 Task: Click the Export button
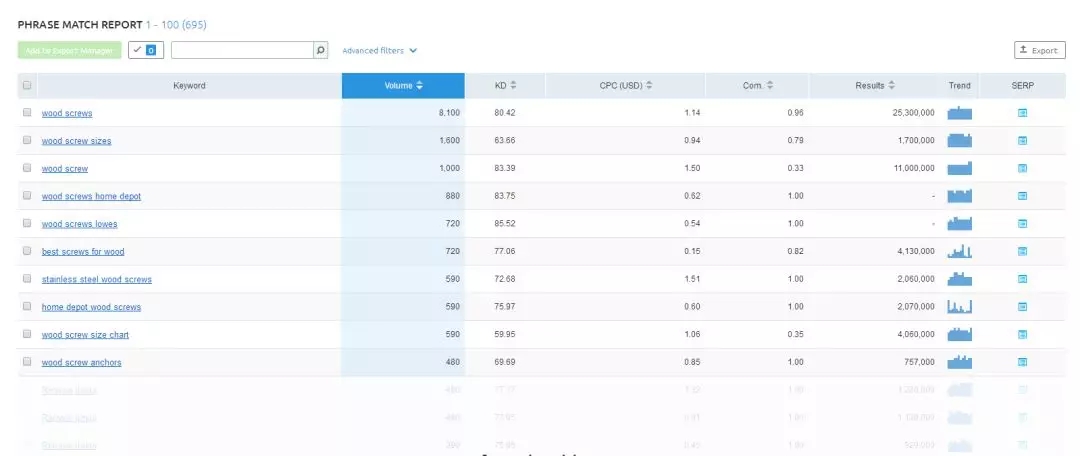[1039, 50]
